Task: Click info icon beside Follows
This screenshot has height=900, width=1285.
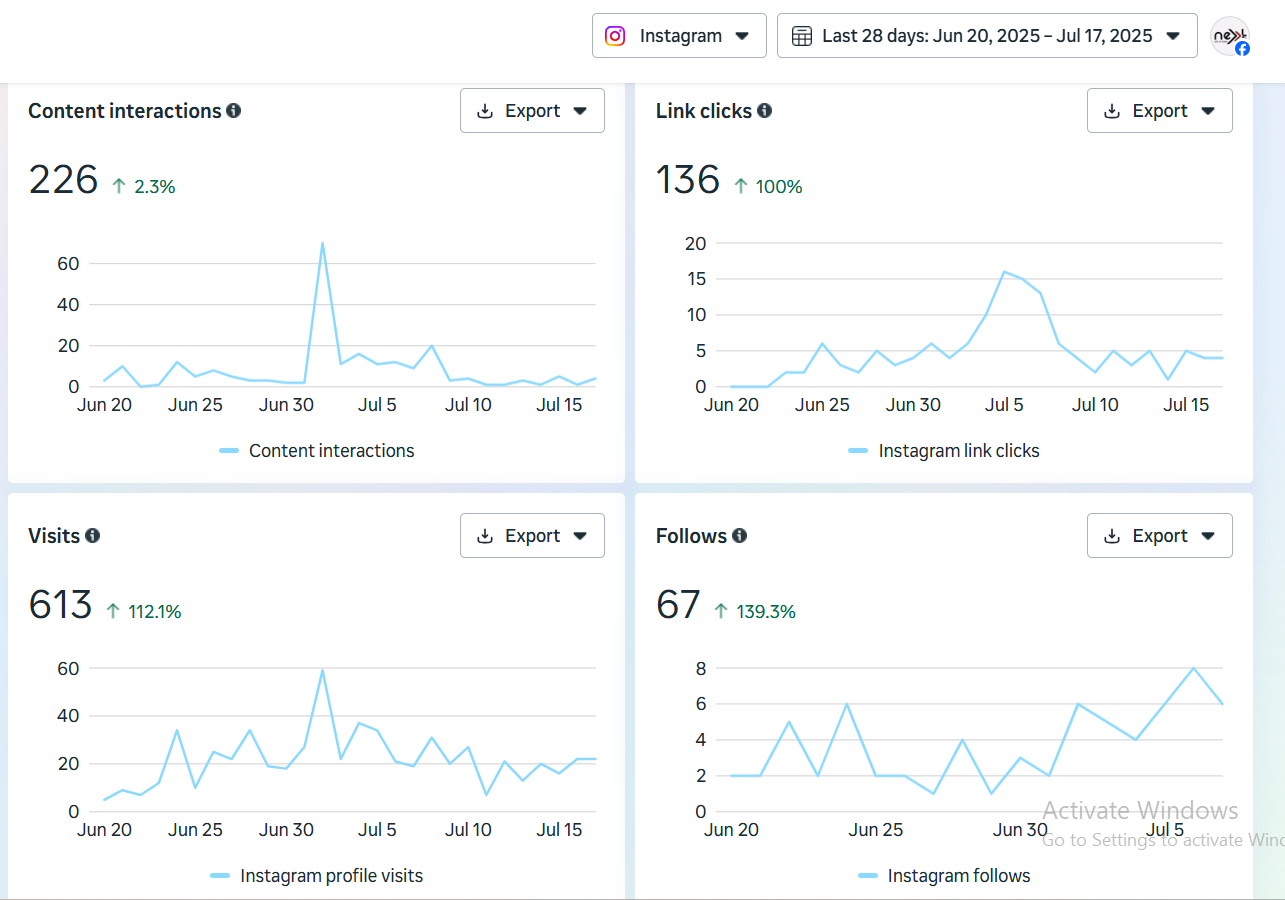Action: 740,536
